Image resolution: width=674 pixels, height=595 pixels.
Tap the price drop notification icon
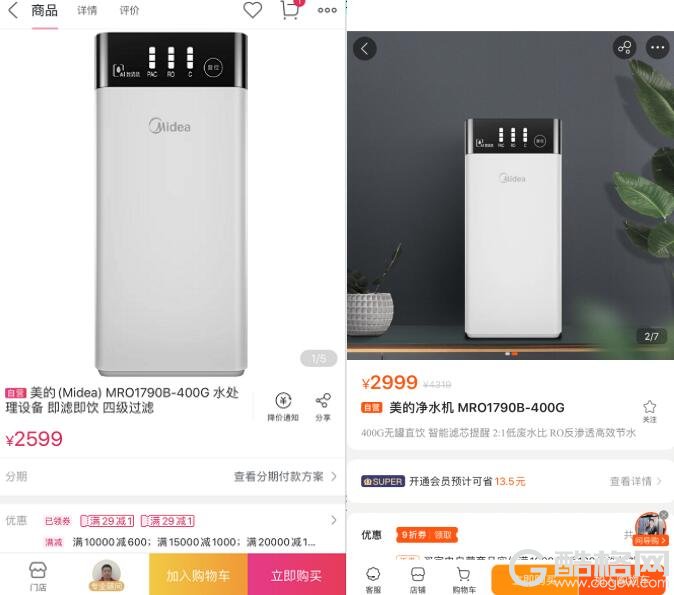pos(283,407)
